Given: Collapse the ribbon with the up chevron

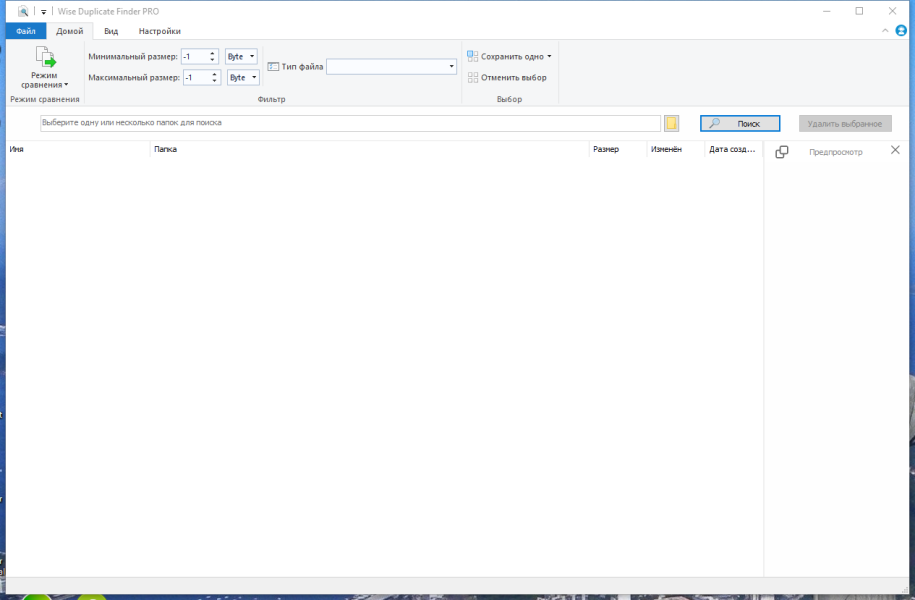Looking at the screenshot, I should (x=885, y=31).
